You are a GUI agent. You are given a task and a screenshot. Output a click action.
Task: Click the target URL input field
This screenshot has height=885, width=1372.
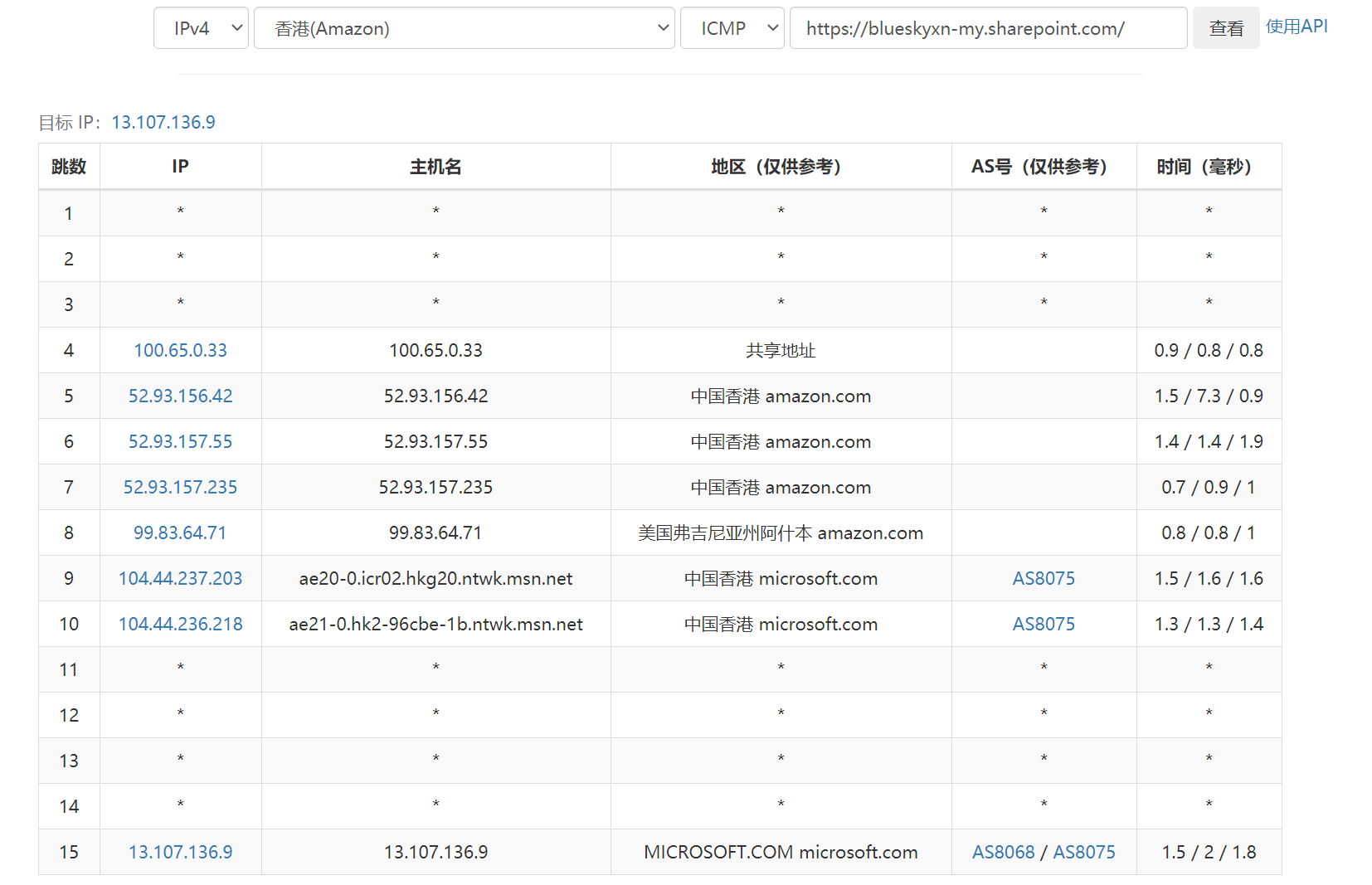(988, 28)
